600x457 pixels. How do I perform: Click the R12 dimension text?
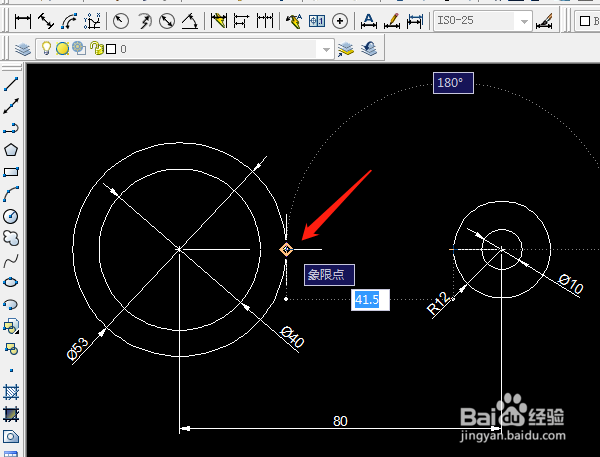439,304
